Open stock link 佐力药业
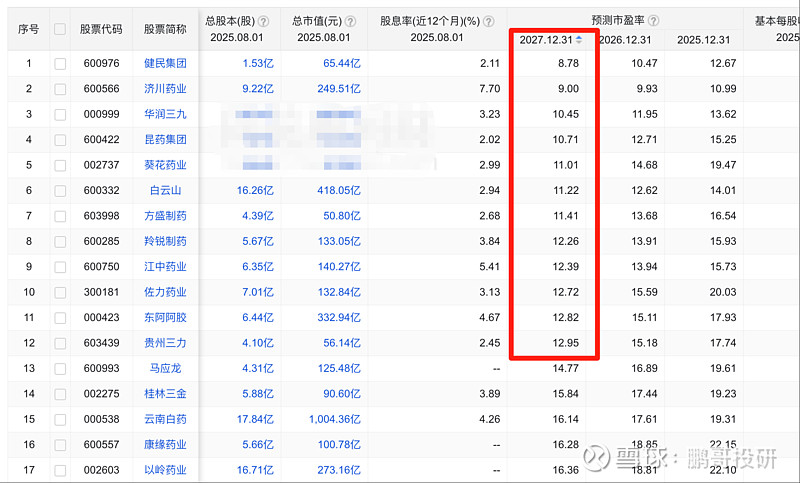This screenshot has width=800, height=483. click(165, 292)
